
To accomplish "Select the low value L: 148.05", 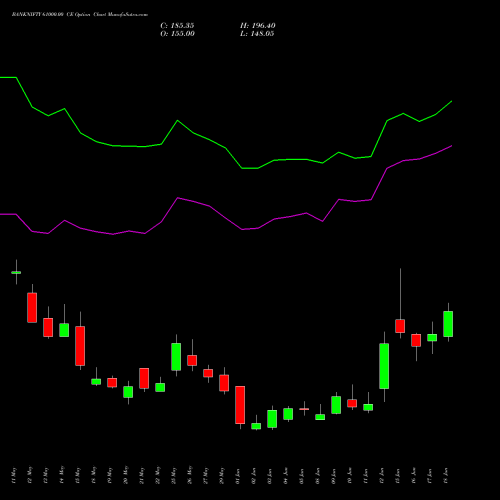I will 257,34.
